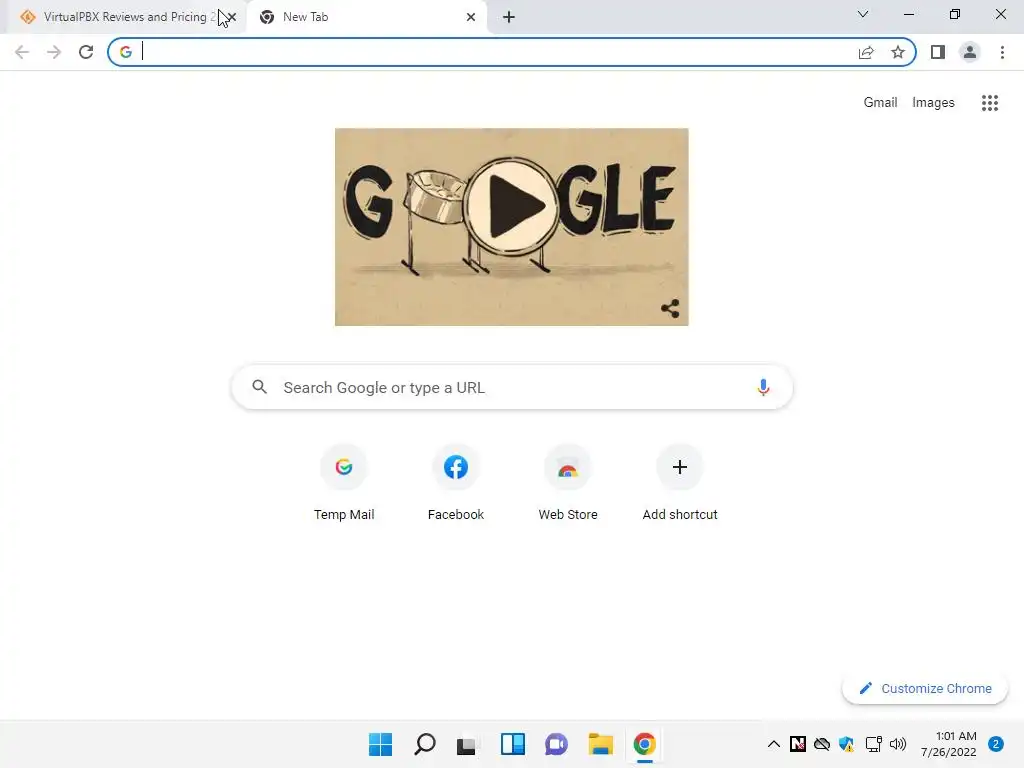Viewport: 1024px width, 768px height.
Task: Open the Google apps grid
Action: click(x=990, y=103)
